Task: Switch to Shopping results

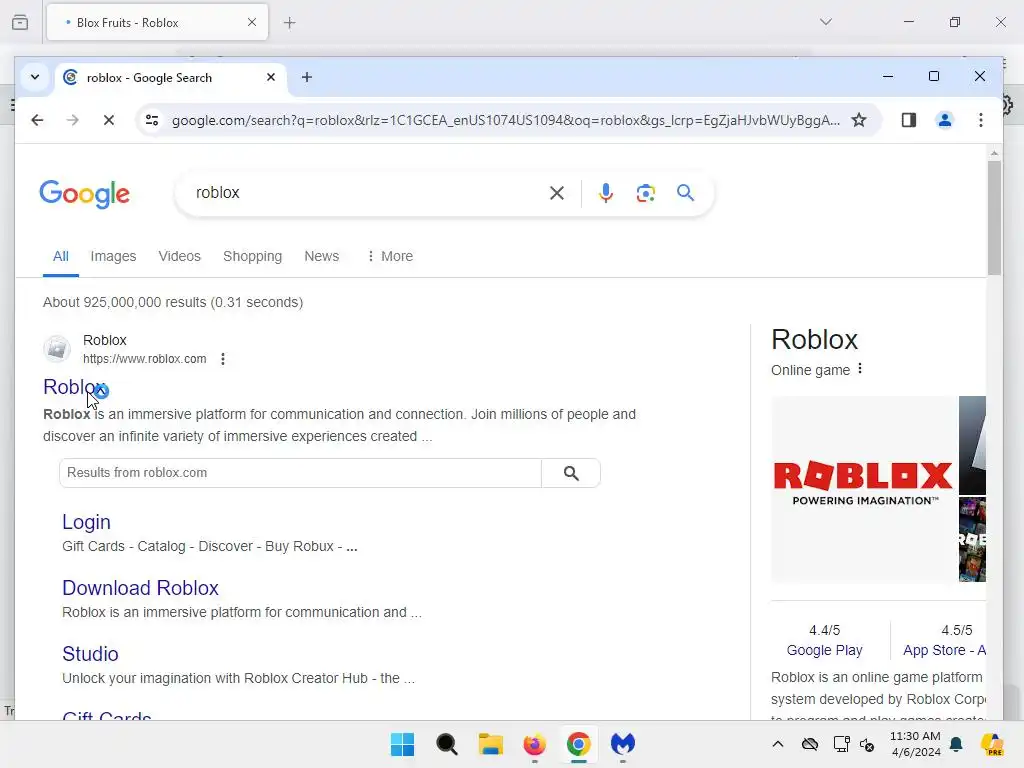Action: [x=253, y=256]
